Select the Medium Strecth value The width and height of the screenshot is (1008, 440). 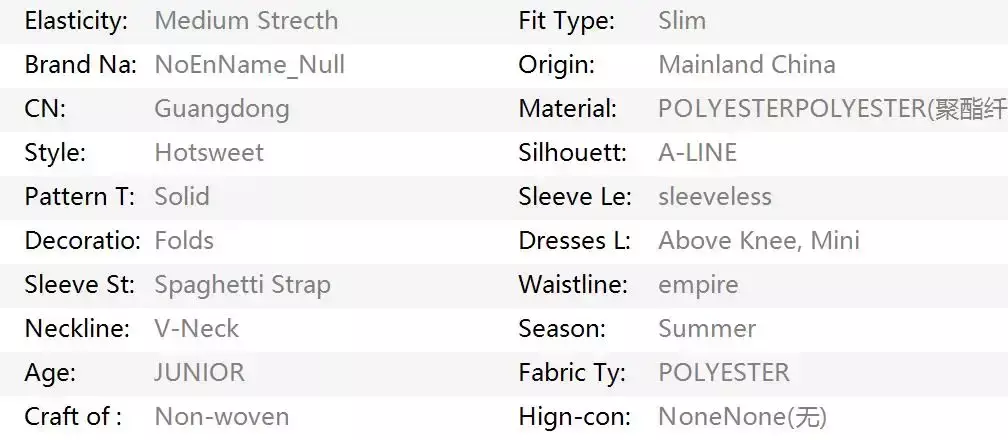click(x=246, y=20)
